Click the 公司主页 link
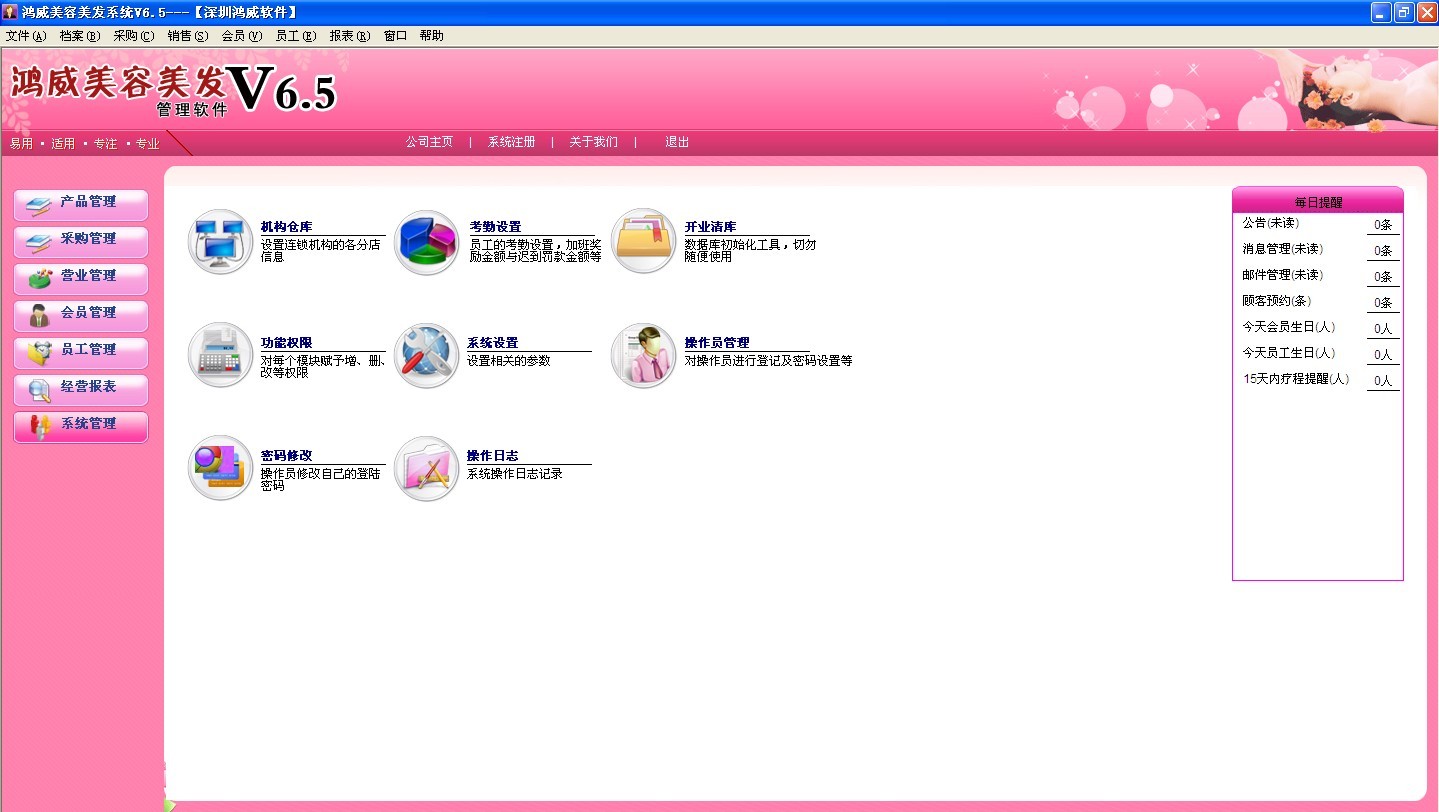The image size is (1439, 812). [x=429, y=142]
